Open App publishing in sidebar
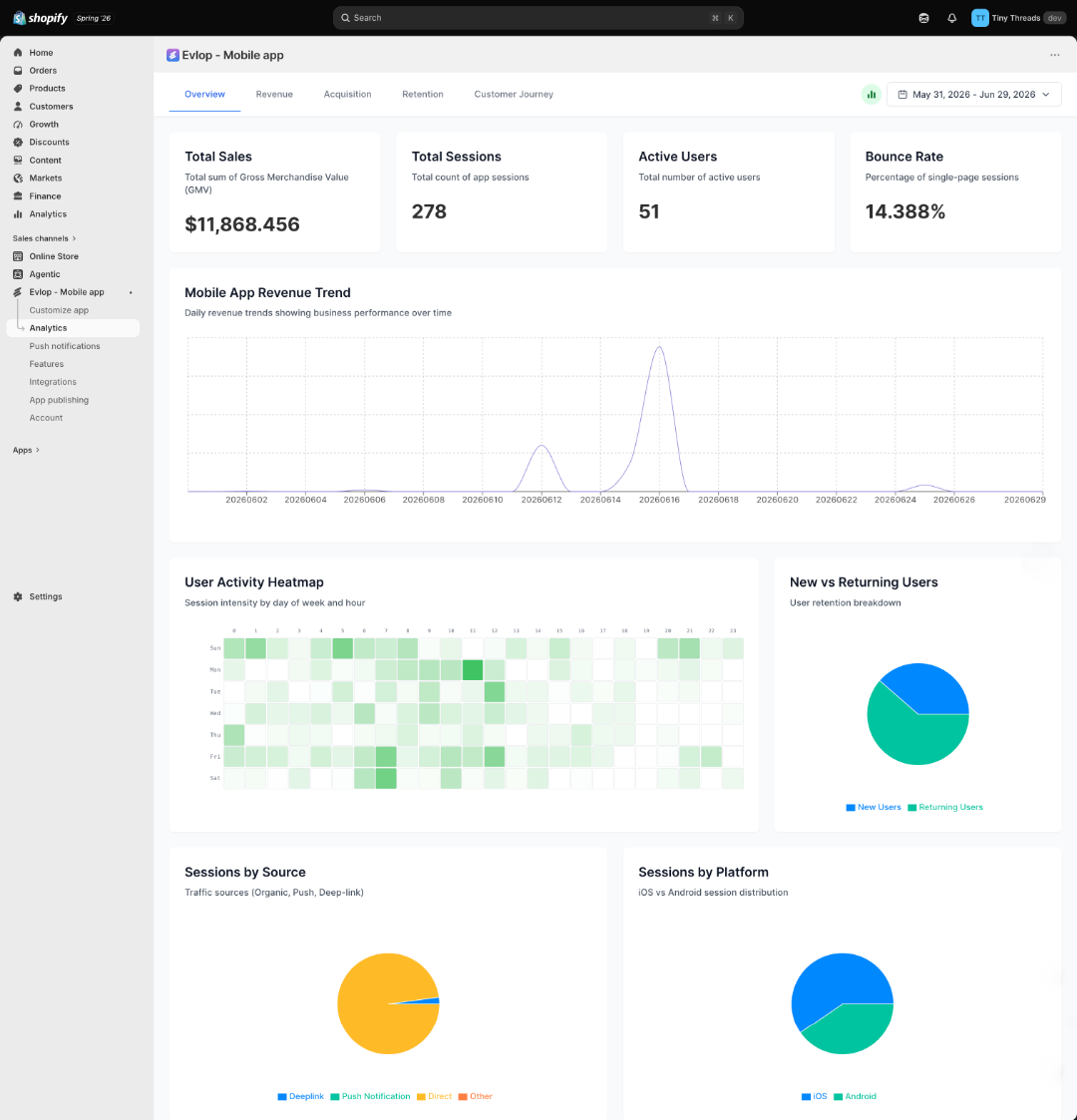This screenshot has width=1077, height=1120. (59, 400)
